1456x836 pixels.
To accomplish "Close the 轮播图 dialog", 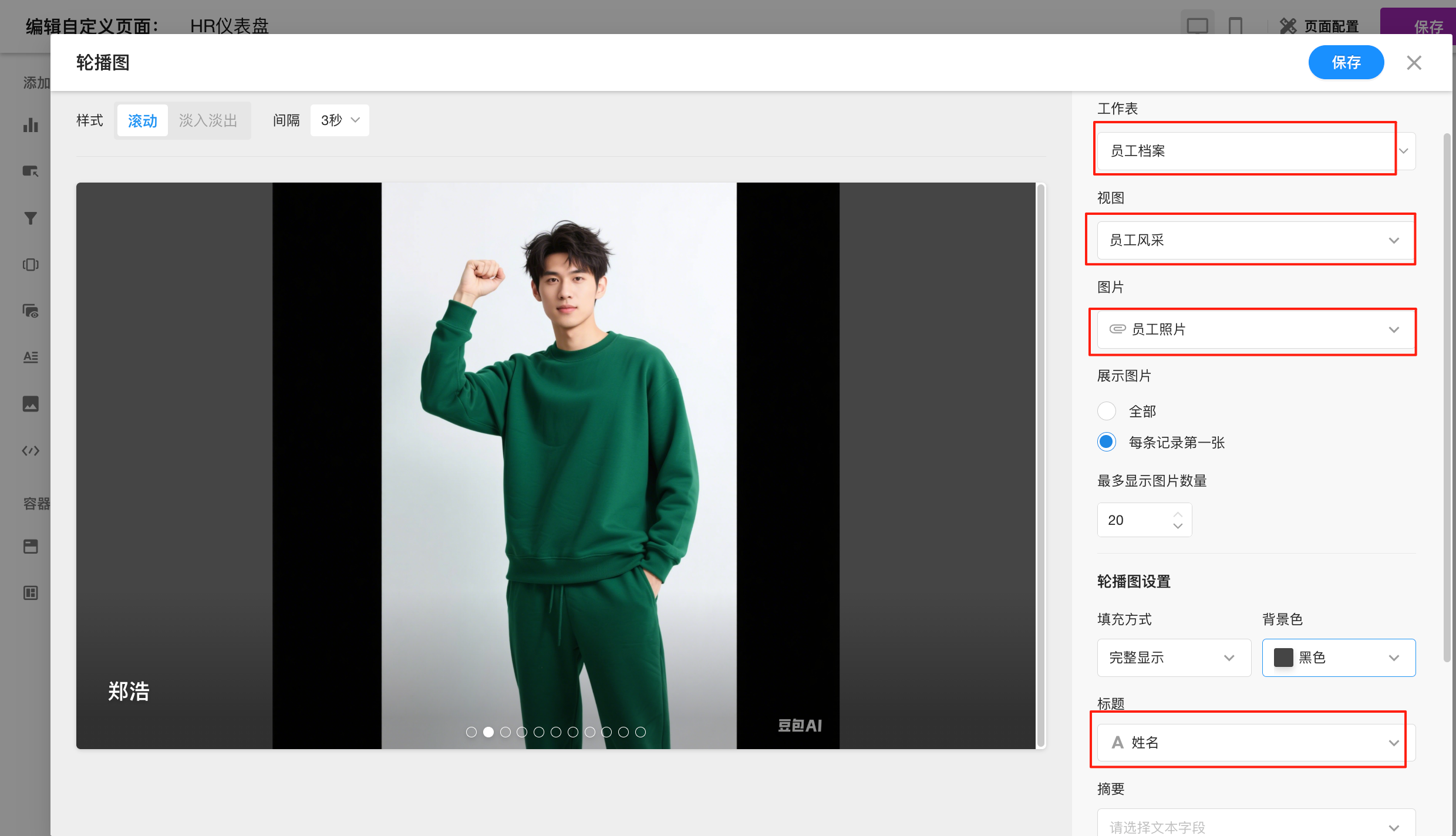I will [1414, 63].
